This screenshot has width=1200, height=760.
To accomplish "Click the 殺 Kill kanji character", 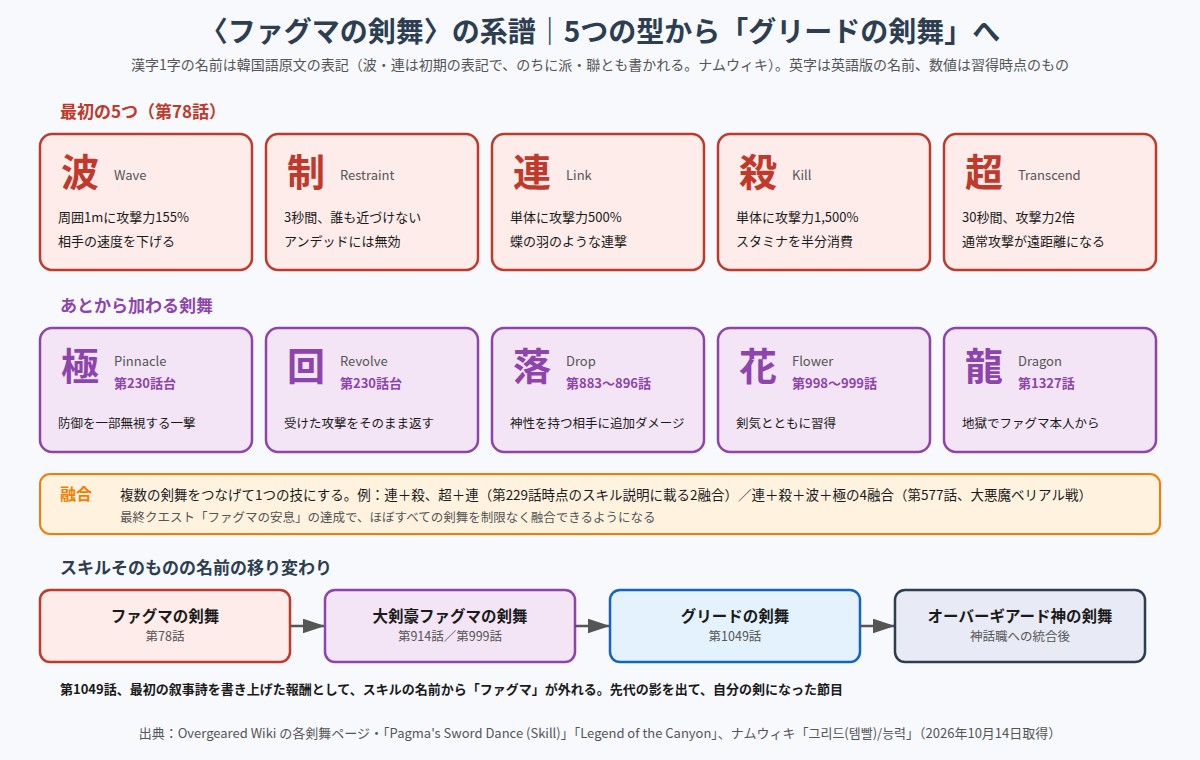I will pyautogui.click(x=758, y=173).
